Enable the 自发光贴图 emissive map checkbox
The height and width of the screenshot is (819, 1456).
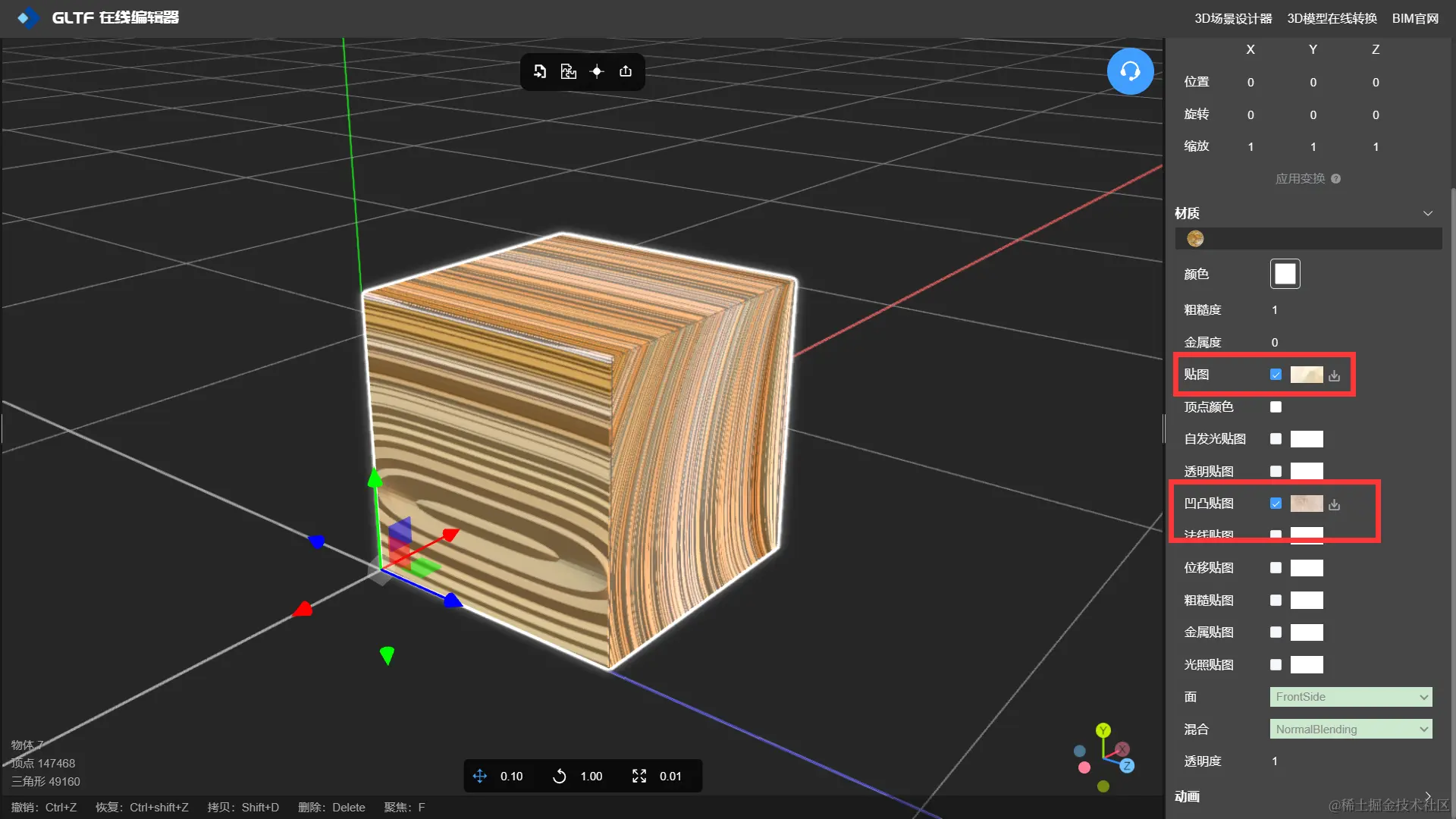(x=1276, y=439)
